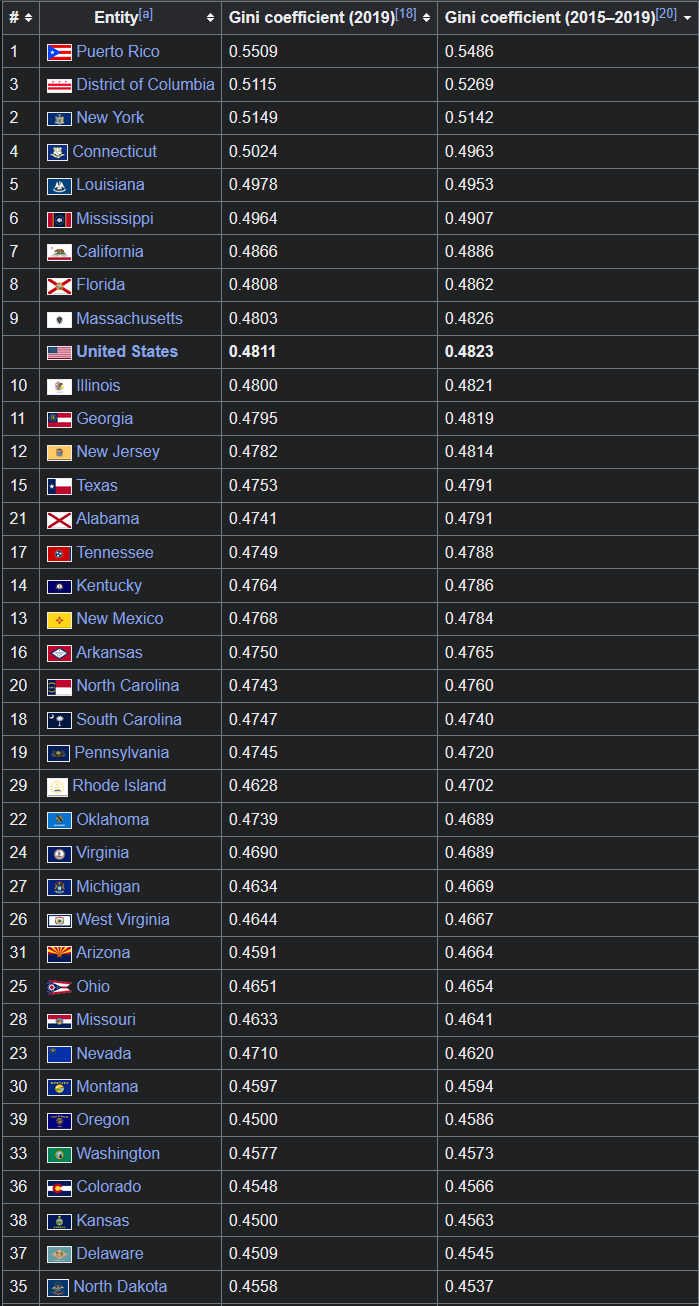Viewport: 699px width, 1306px height.
Task: Click the New Mexico flag icon
Action: [x=59, y=619]
